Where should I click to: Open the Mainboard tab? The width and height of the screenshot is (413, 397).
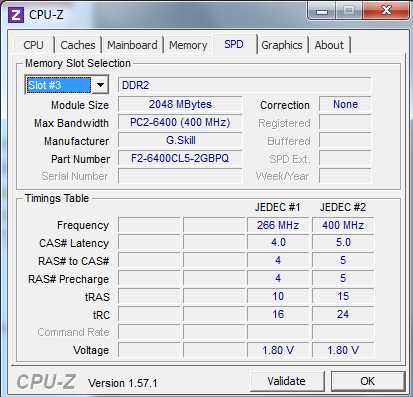tap(132, 45)
